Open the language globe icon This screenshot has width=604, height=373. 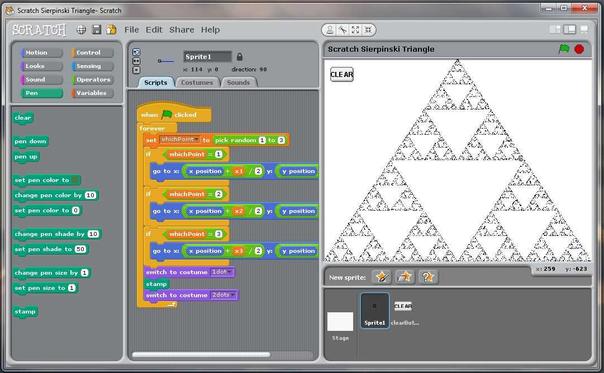point(81,30)
